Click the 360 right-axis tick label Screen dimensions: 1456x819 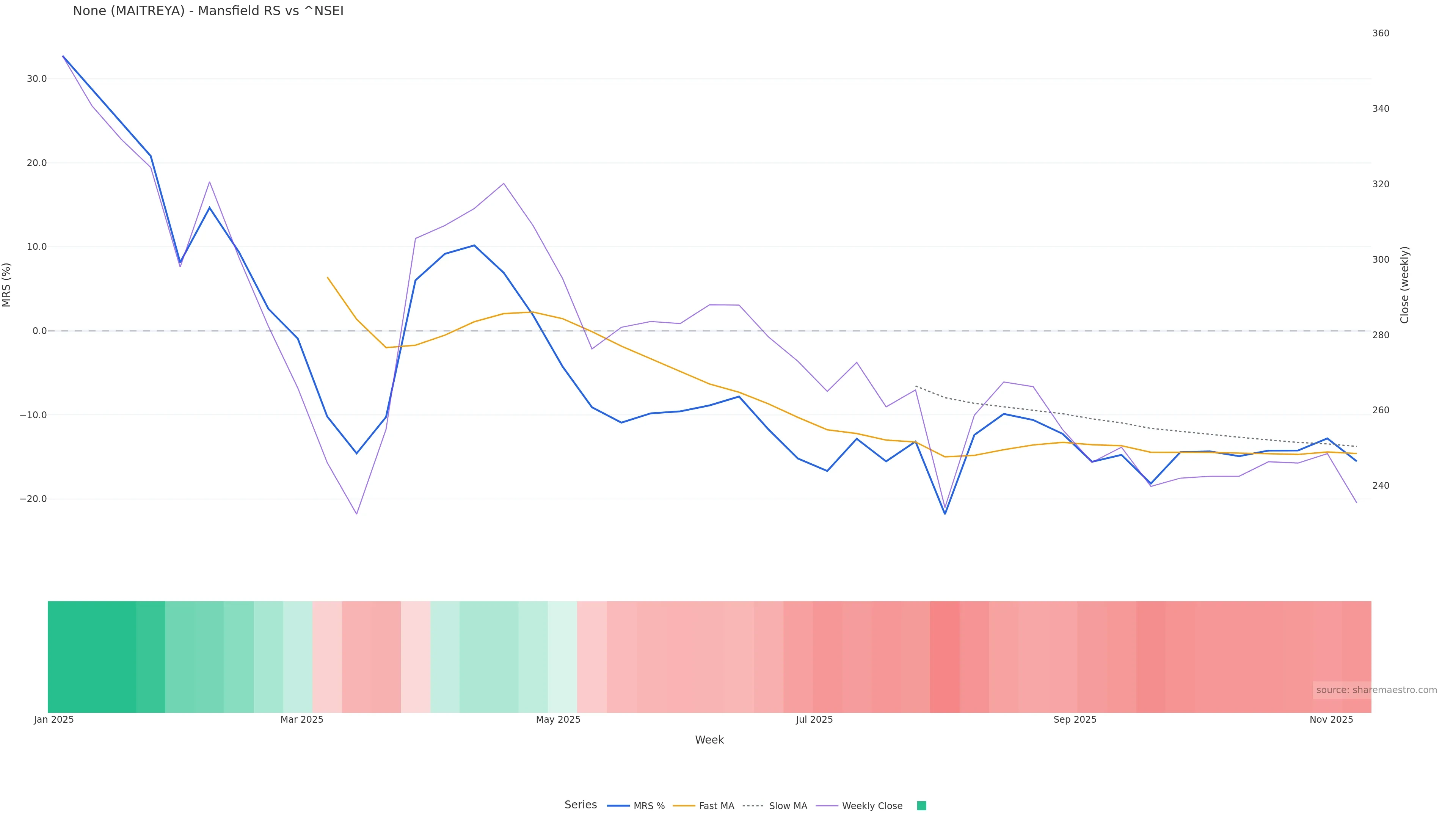1380,33
